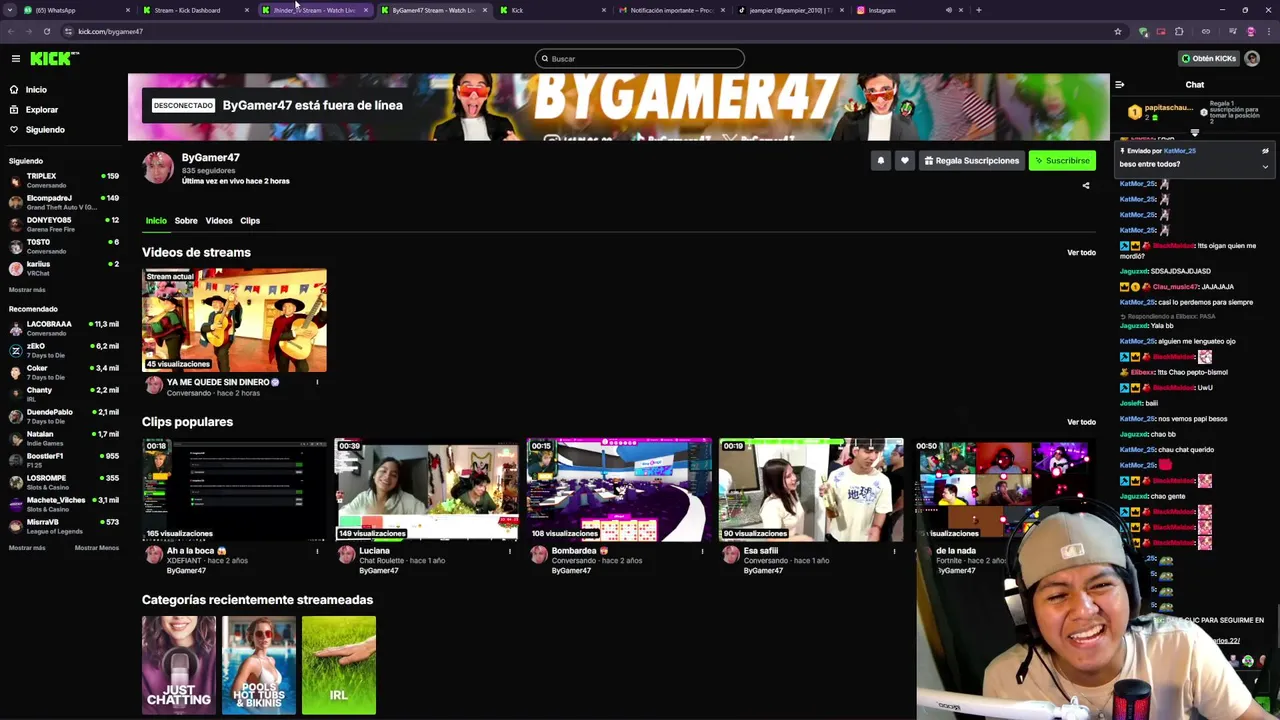1280x720 pixels.
Task: Click the share icon under Suscribirse
Action: click(1086, 185)
